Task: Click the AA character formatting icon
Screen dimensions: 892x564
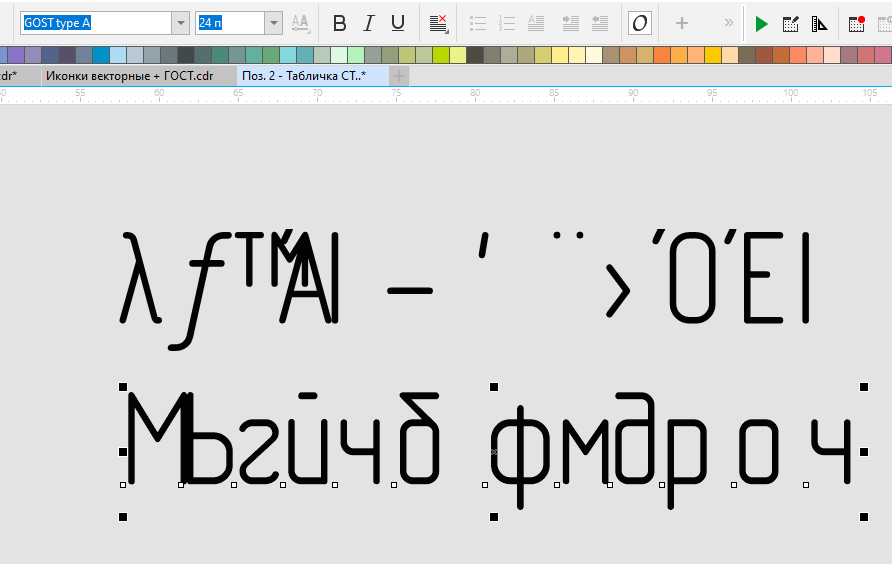Action: (x=300, y=23)
